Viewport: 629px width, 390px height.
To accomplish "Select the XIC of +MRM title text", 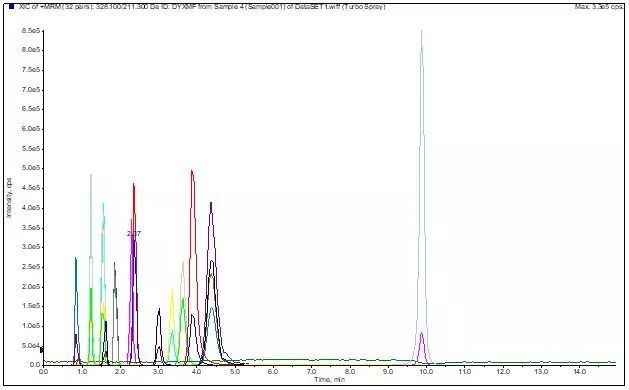I will [203, 7].
